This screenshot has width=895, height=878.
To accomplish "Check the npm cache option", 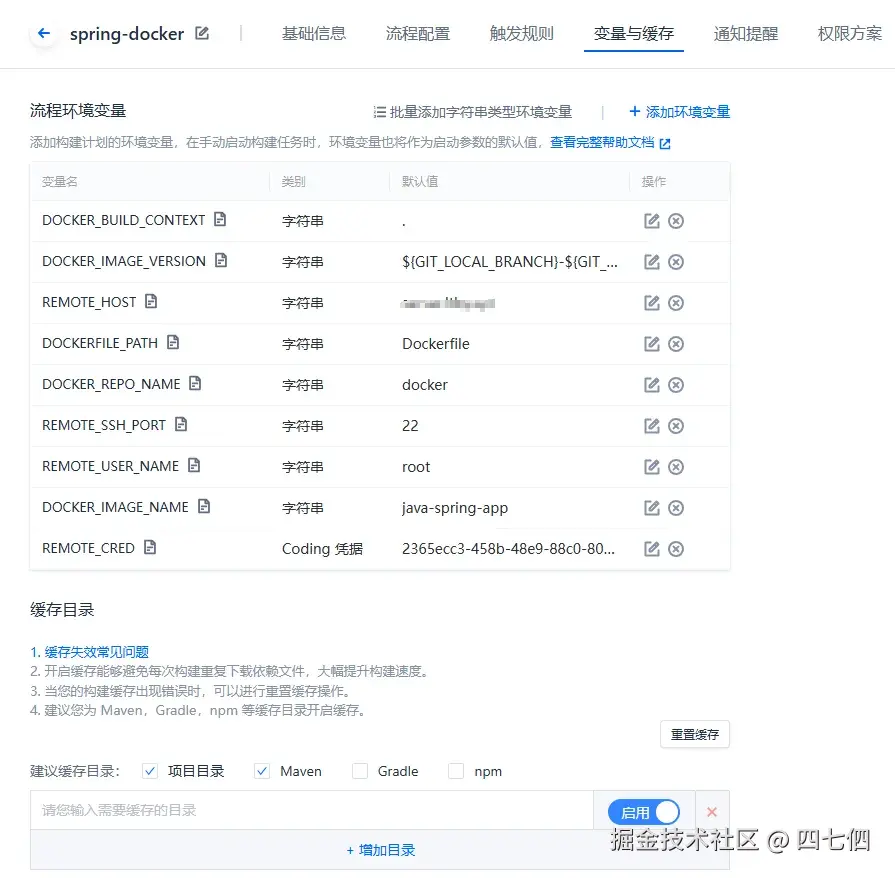I will [457, 771].
